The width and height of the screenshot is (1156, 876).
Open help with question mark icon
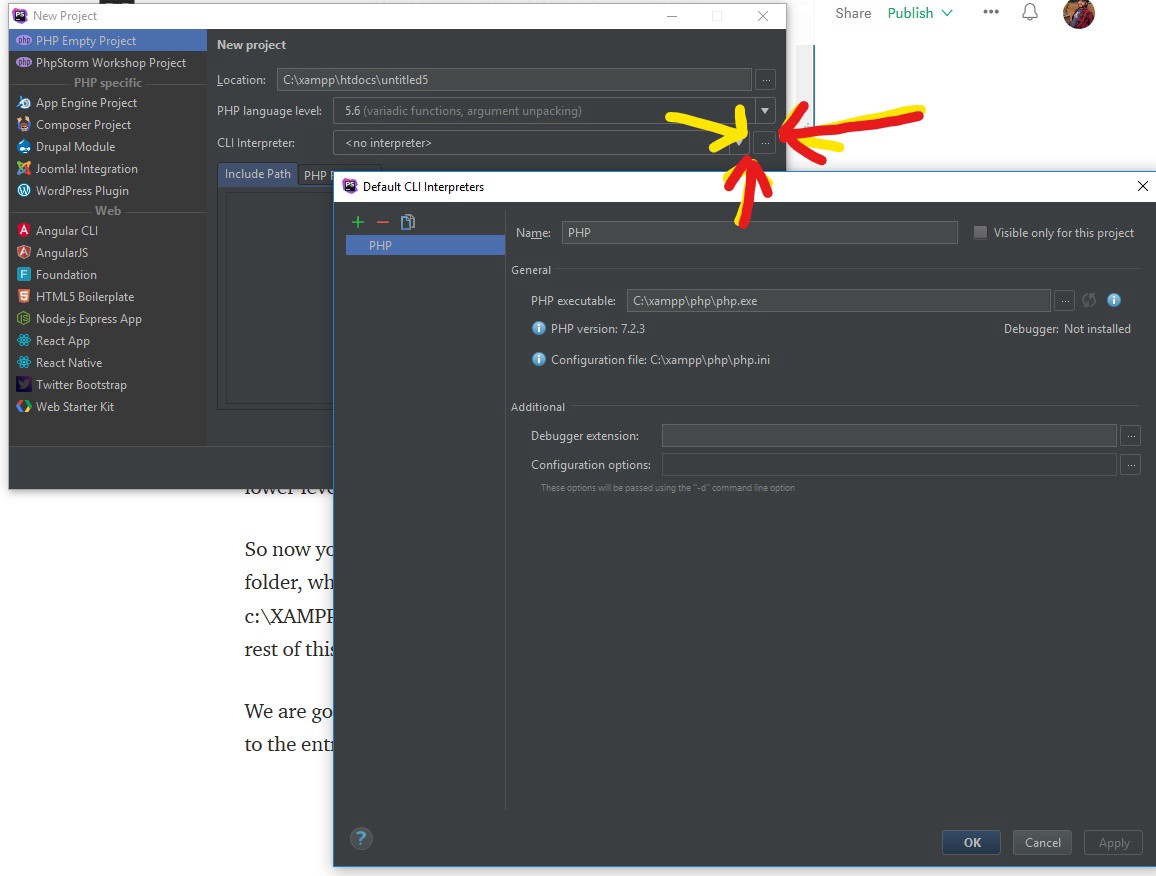[361, 838]
